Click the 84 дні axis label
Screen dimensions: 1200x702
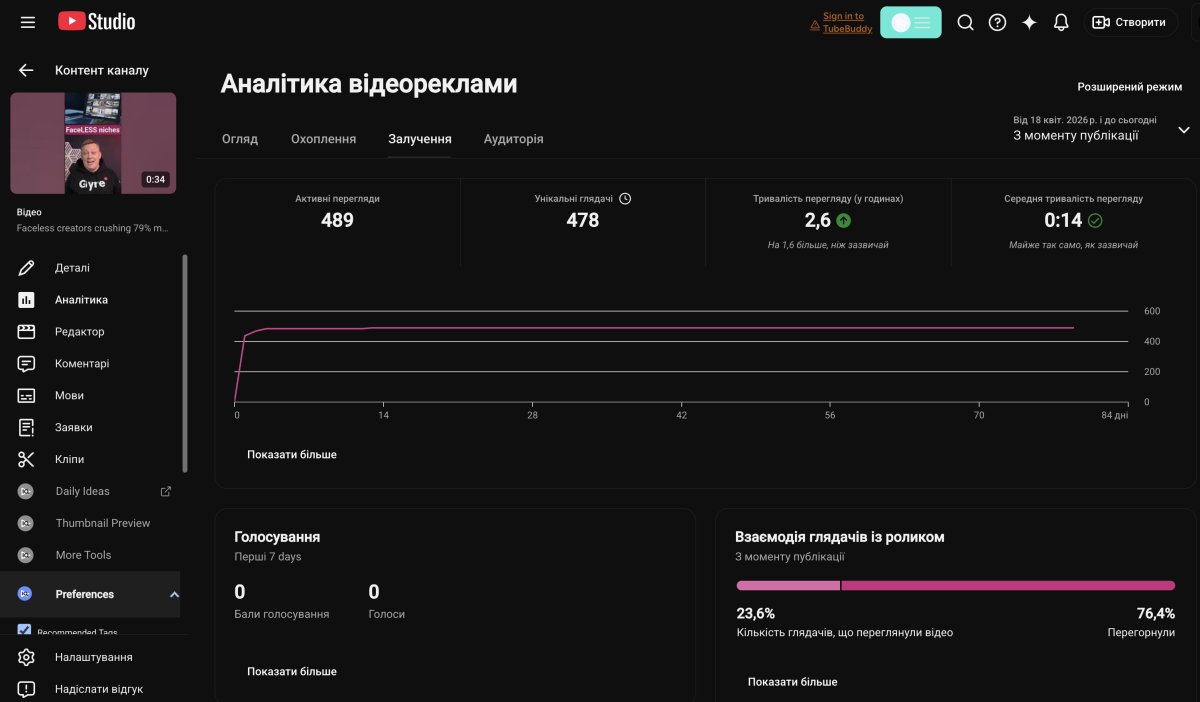(x=1114, y=415)
